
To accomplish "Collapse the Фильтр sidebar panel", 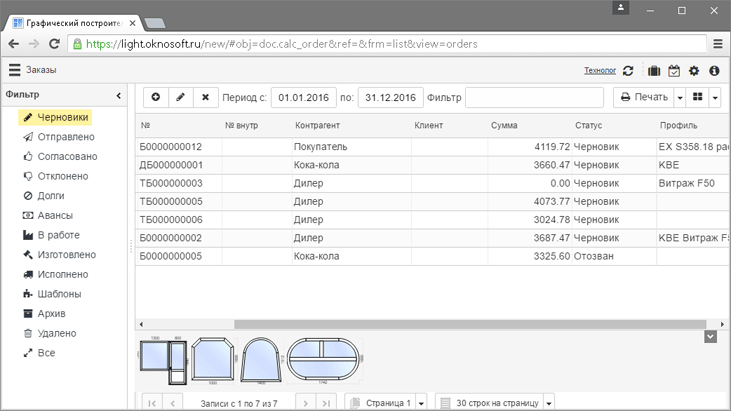I will (x=119, y=95).
